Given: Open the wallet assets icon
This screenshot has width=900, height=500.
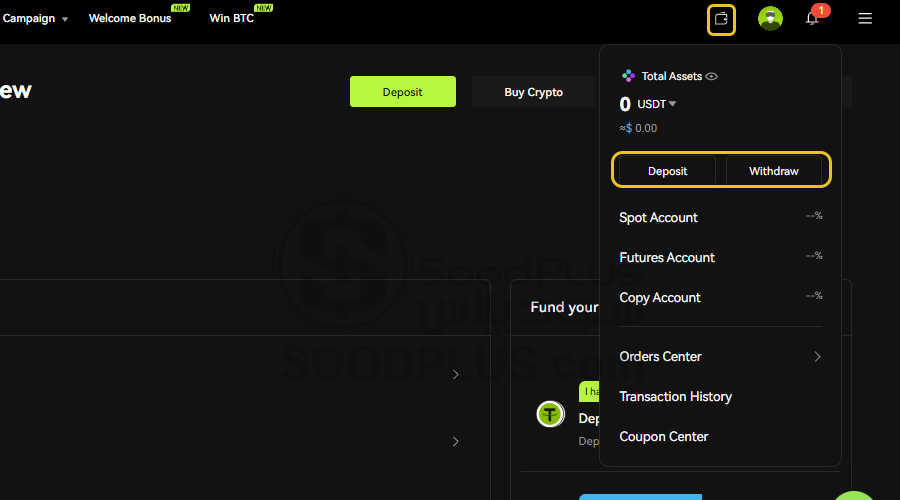Looking at the screenshot, I should [x=721, y=19].
